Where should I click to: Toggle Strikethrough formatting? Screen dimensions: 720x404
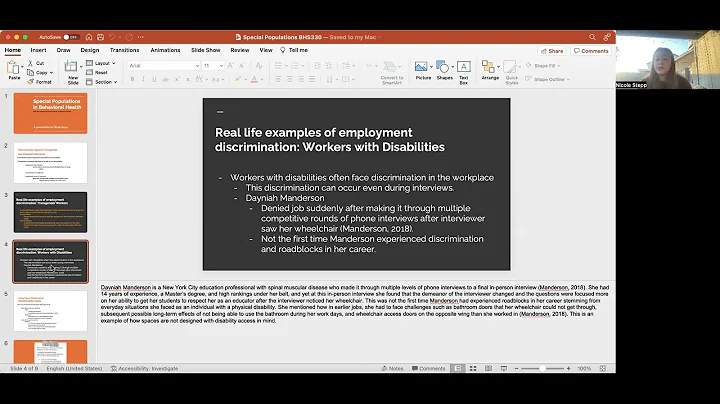point(165,79)
